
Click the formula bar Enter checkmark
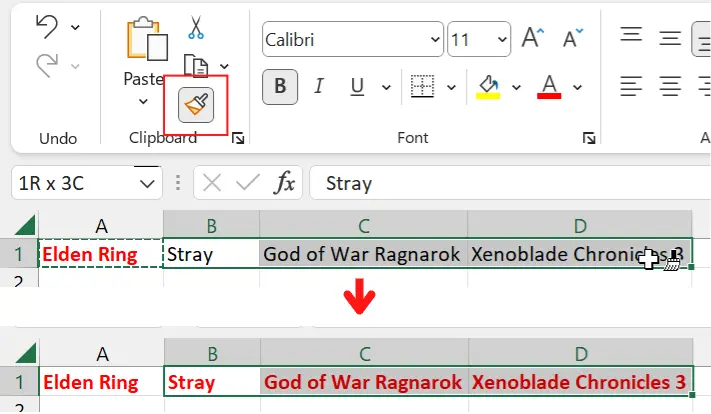pyautogui.click(x=248, y=183)
